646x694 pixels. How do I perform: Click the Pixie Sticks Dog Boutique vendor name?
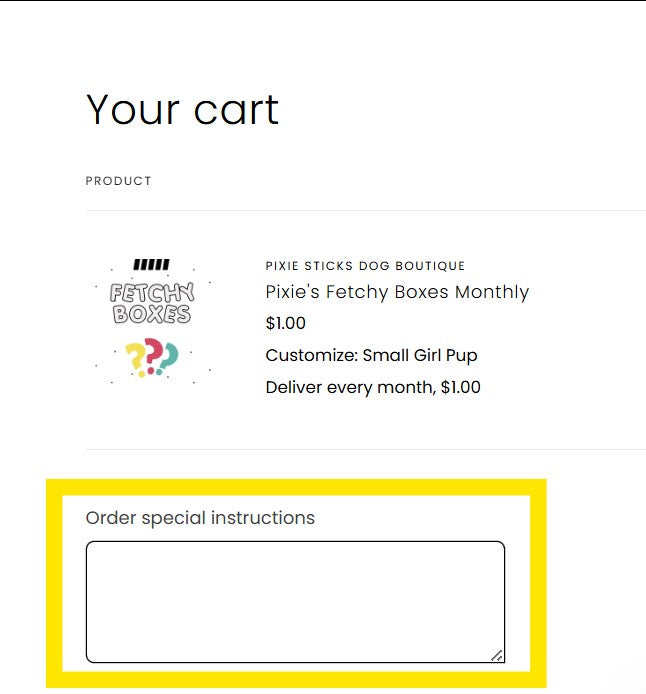click(365, 266)
